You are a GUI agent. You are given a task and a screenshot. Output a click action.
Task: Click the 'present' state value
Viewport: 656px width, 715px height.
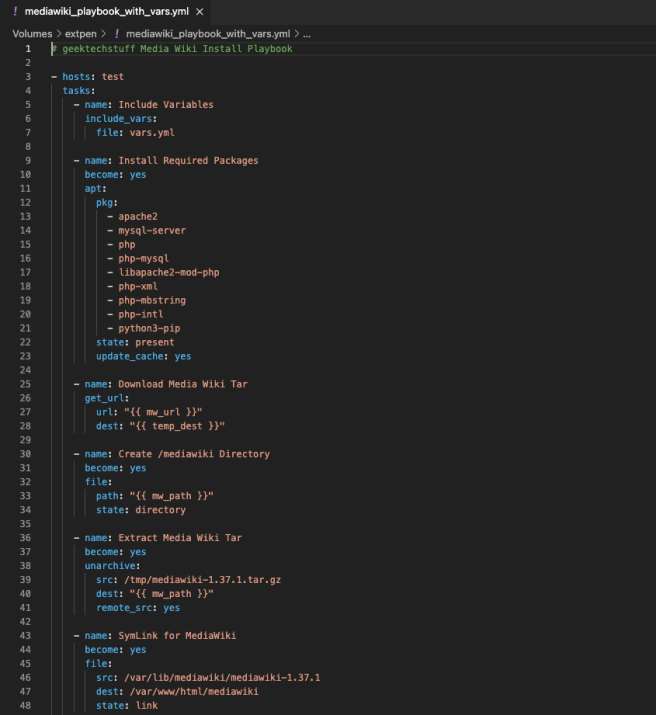[155, 342]
